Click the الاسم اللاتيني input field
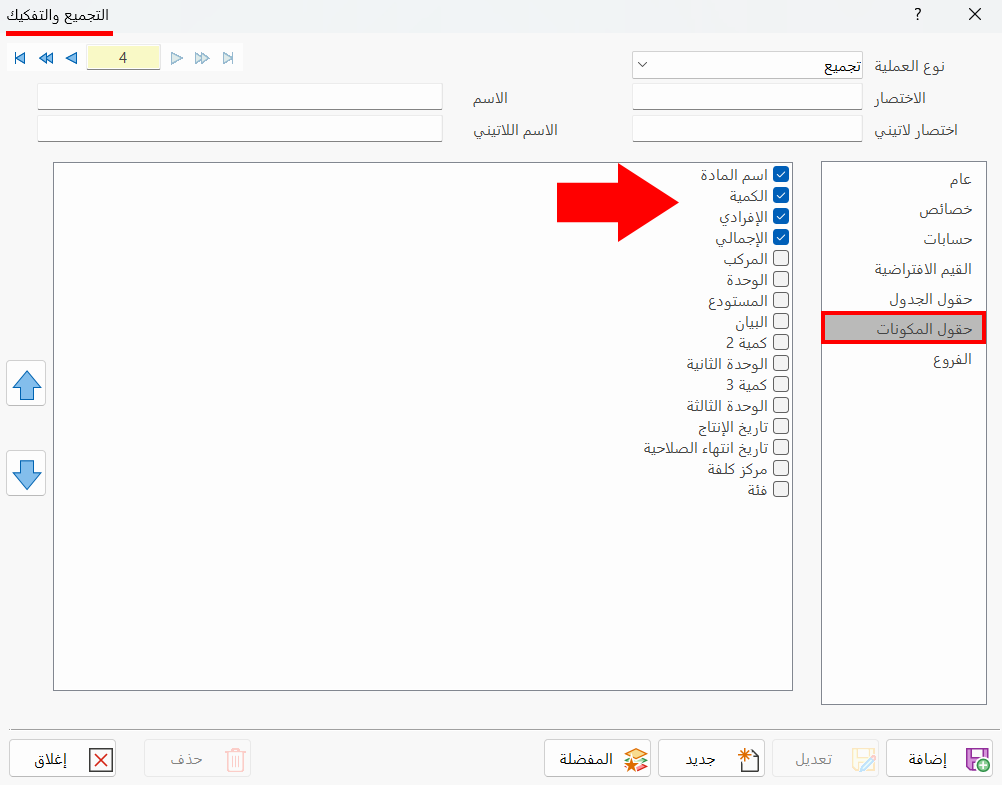Image resolution: width=1002 pixels, height=785 pixels. [240, 129]
